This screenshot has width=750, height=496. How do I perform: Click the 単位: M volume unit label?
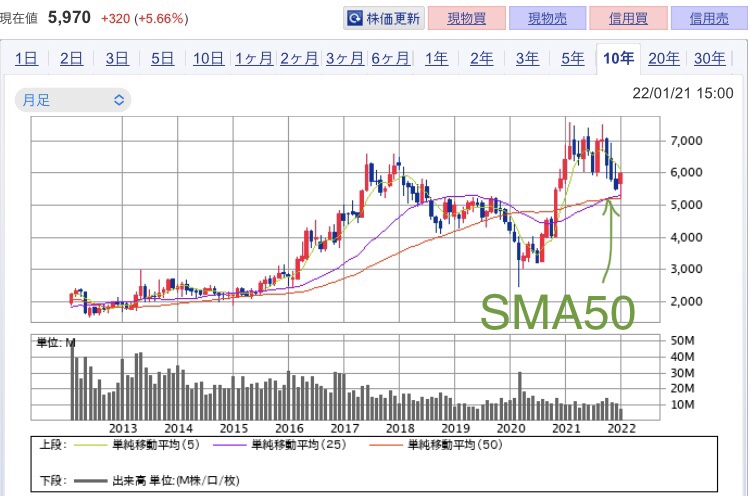(x=56, y=342)
